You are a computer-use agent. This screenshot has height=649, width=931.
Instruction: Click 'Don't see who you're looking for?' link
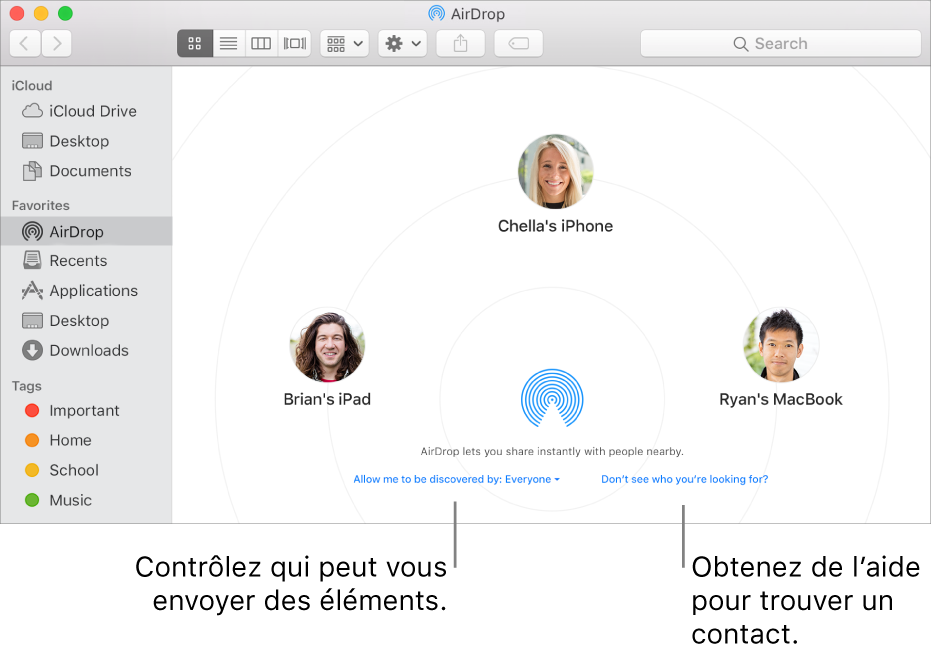(684, 479)
